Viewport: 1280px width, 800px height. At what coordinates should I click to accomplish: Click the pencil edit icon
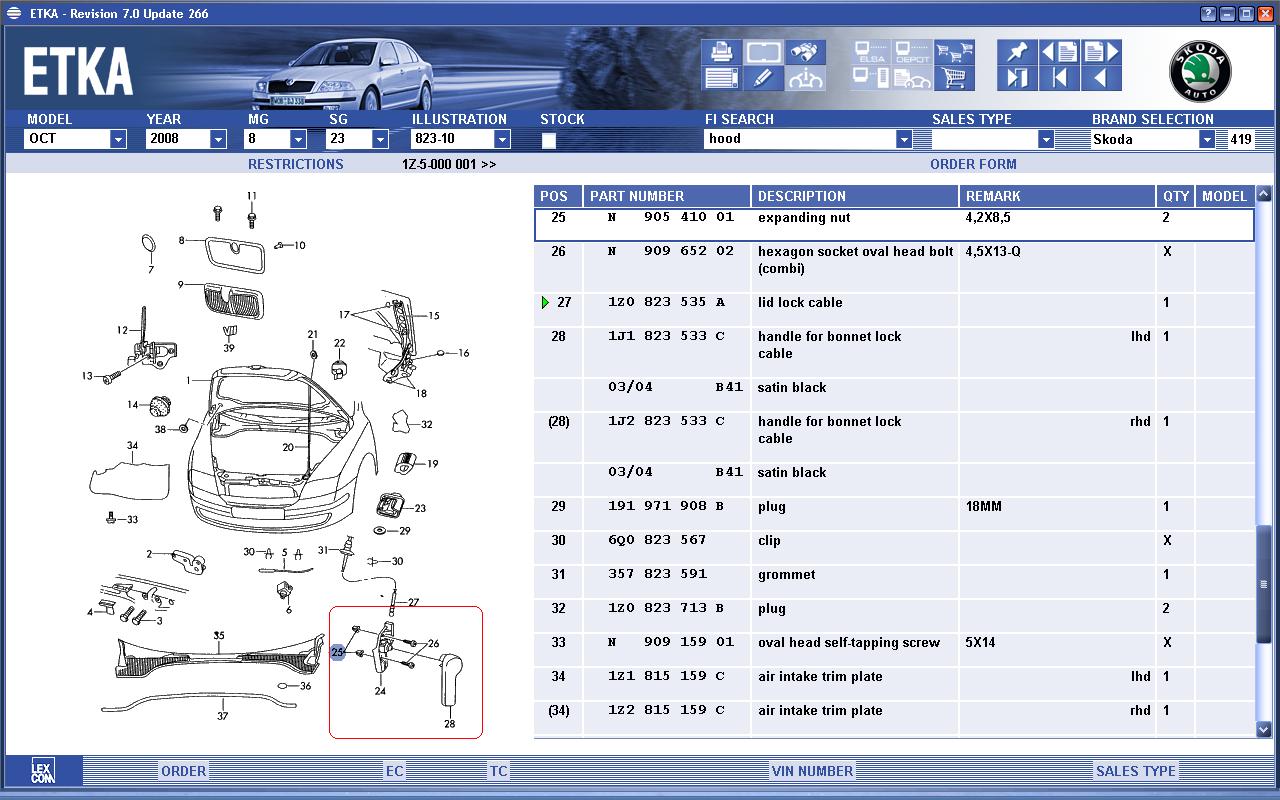pos(763,78)
